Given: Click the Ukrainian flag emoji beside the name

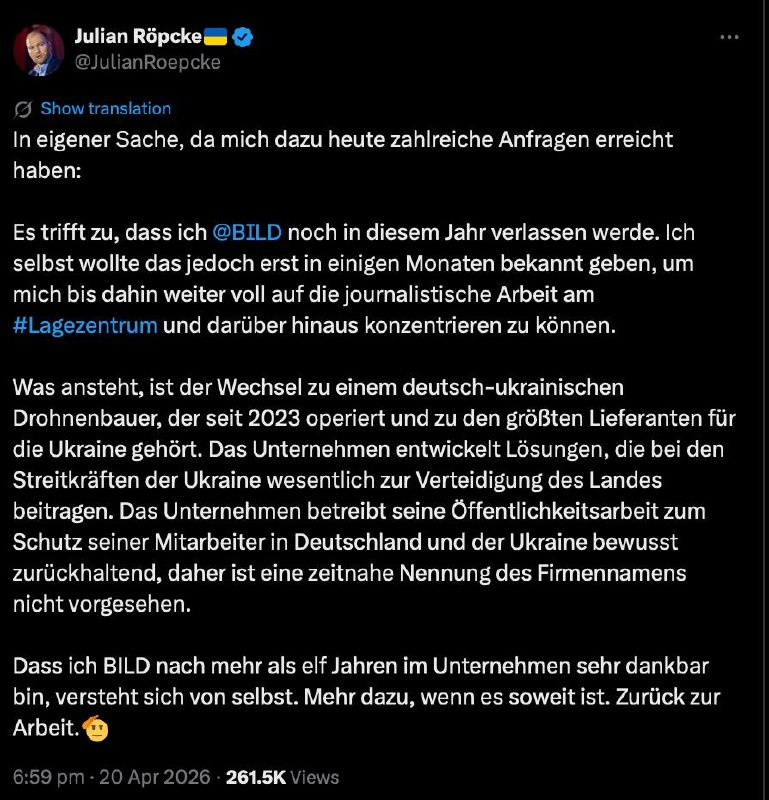Looking at the screenshot, I should [x=216, y=38].
